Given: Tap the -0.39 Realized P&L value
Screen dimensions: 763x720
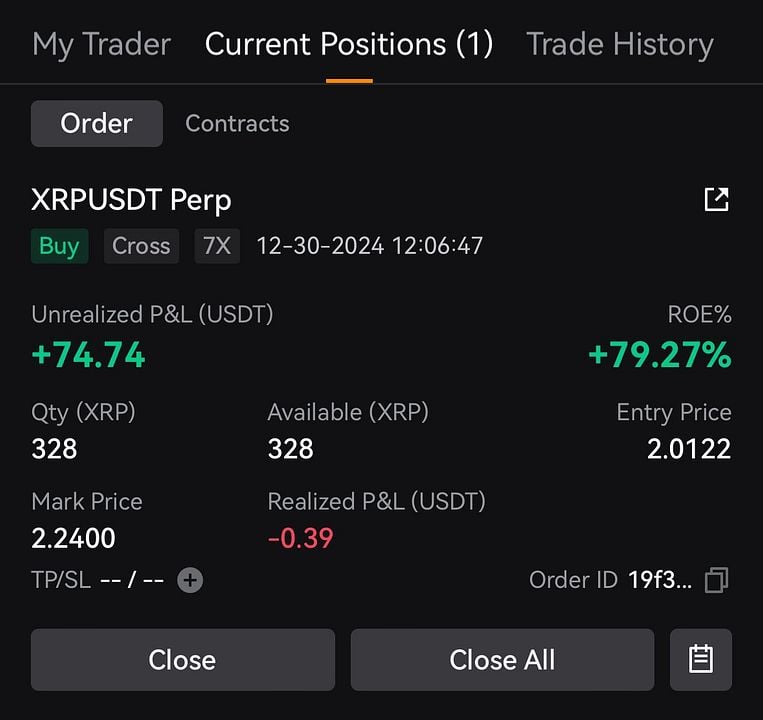Looking at the screenshot, I should point(300,538).
